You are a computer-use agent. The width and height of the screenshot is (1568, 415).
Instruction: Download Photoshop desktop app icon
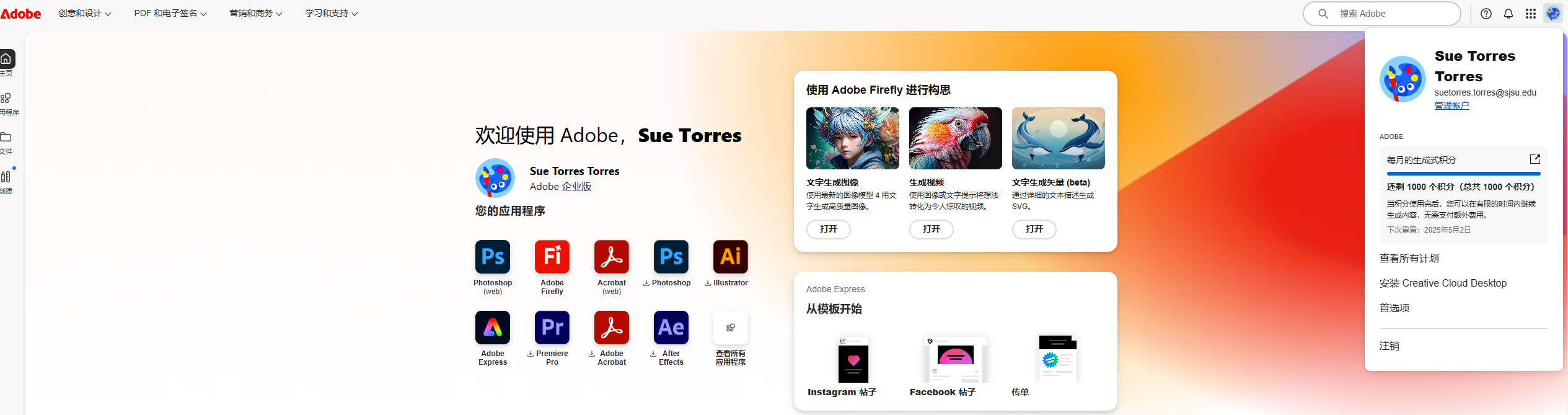coord(671,257)
